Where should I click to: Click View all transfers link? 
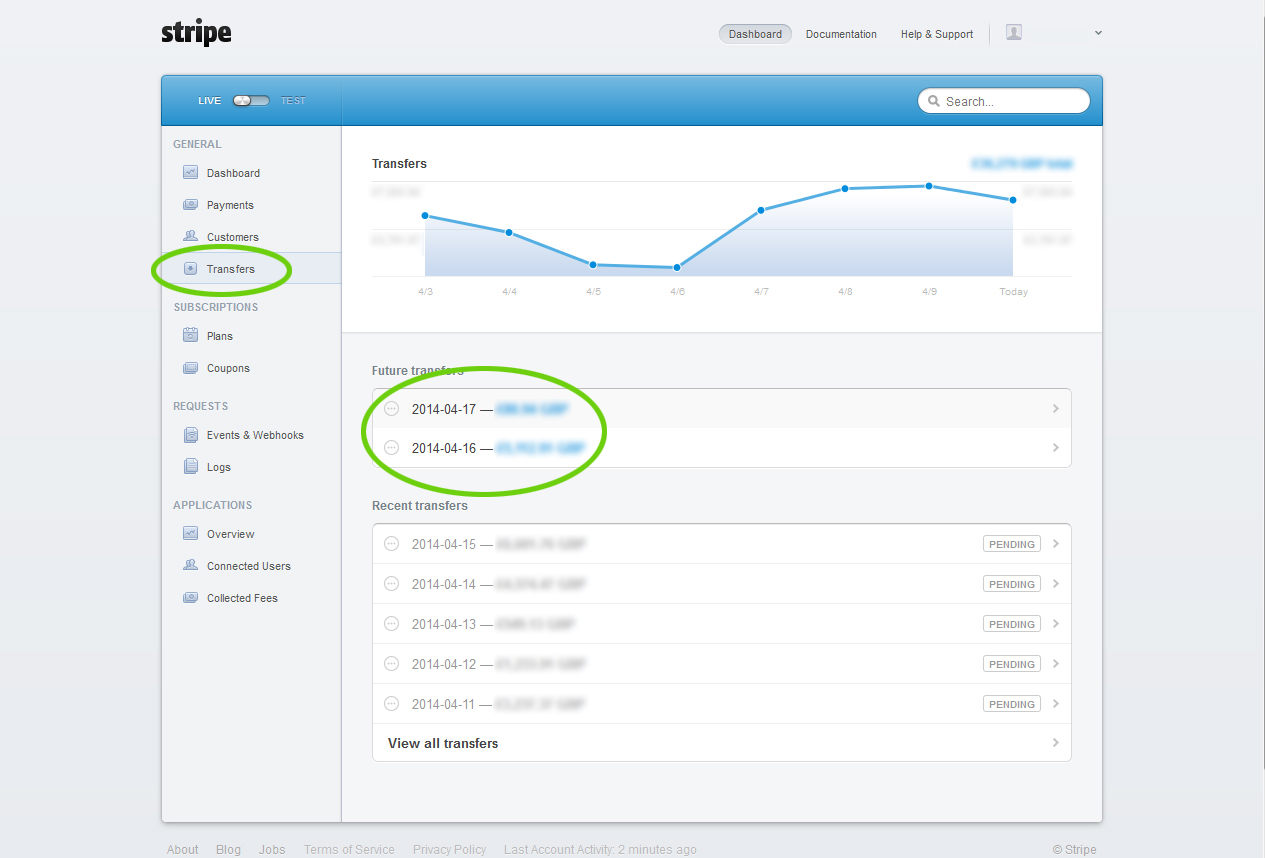[443, 743]
